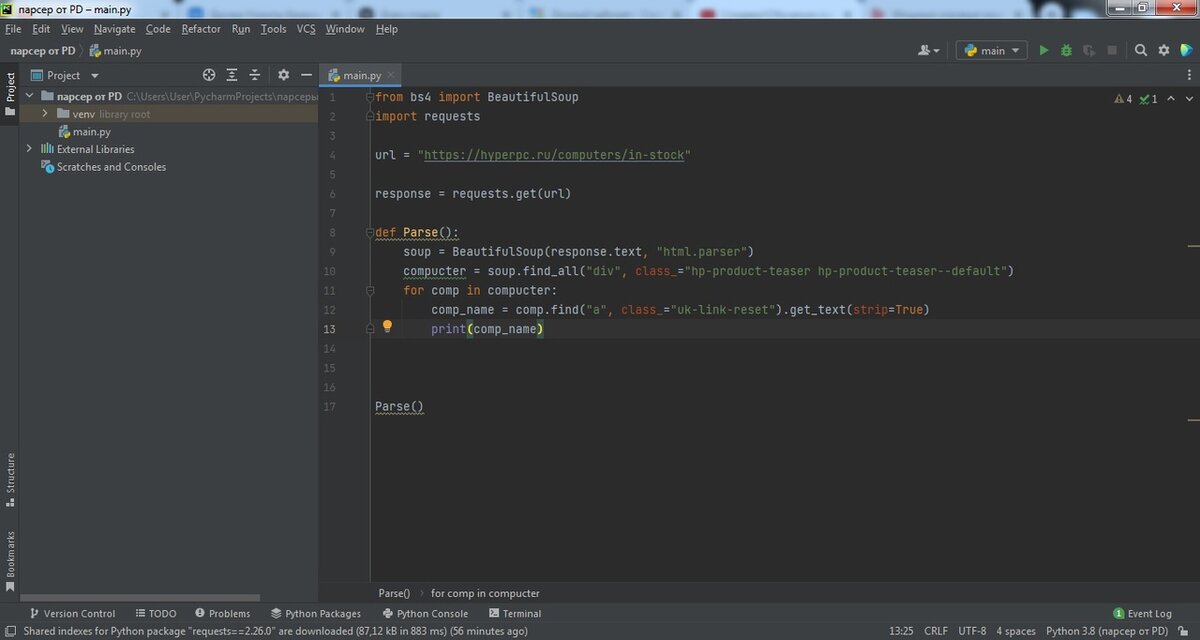Open the Run menu
Image resolution: width=1200 pixels, height=640 pixels.
click(x=241, y=29)
